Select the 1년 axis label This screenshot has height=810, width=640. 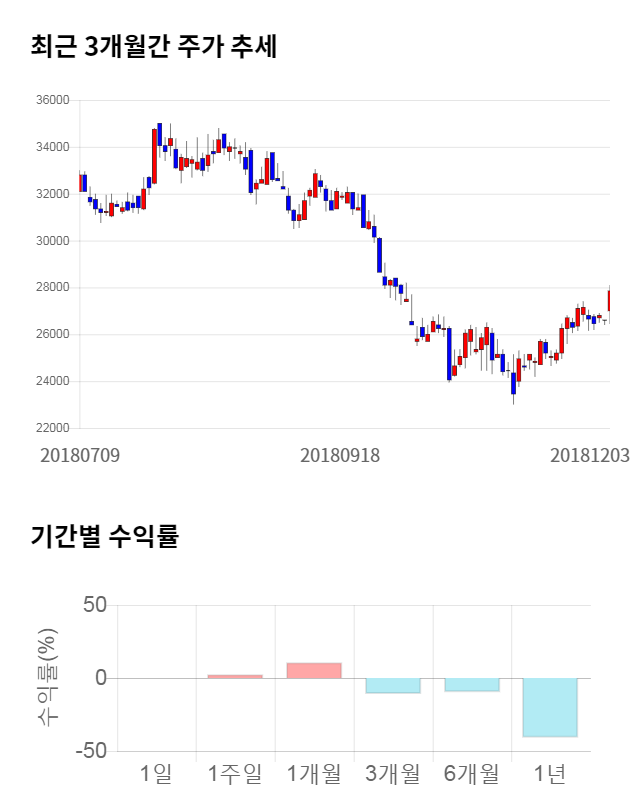coord(550,773)
